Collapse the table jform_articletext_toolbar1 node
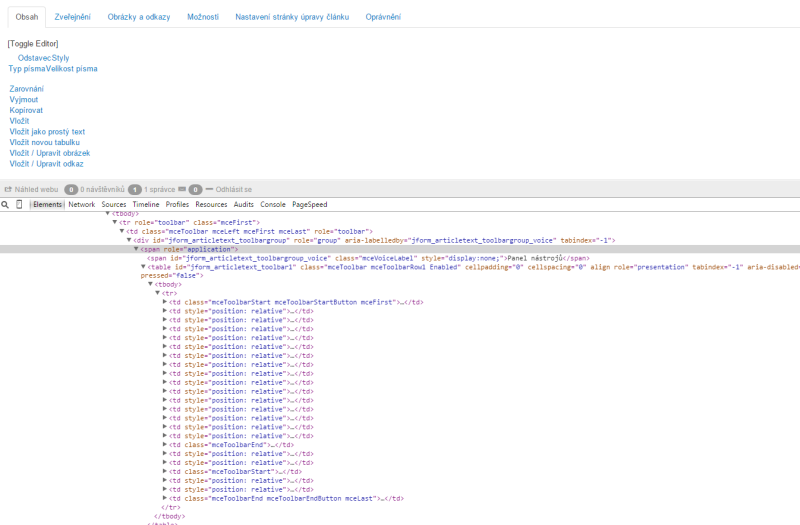 pyautogui.click(x=143, y=267)
